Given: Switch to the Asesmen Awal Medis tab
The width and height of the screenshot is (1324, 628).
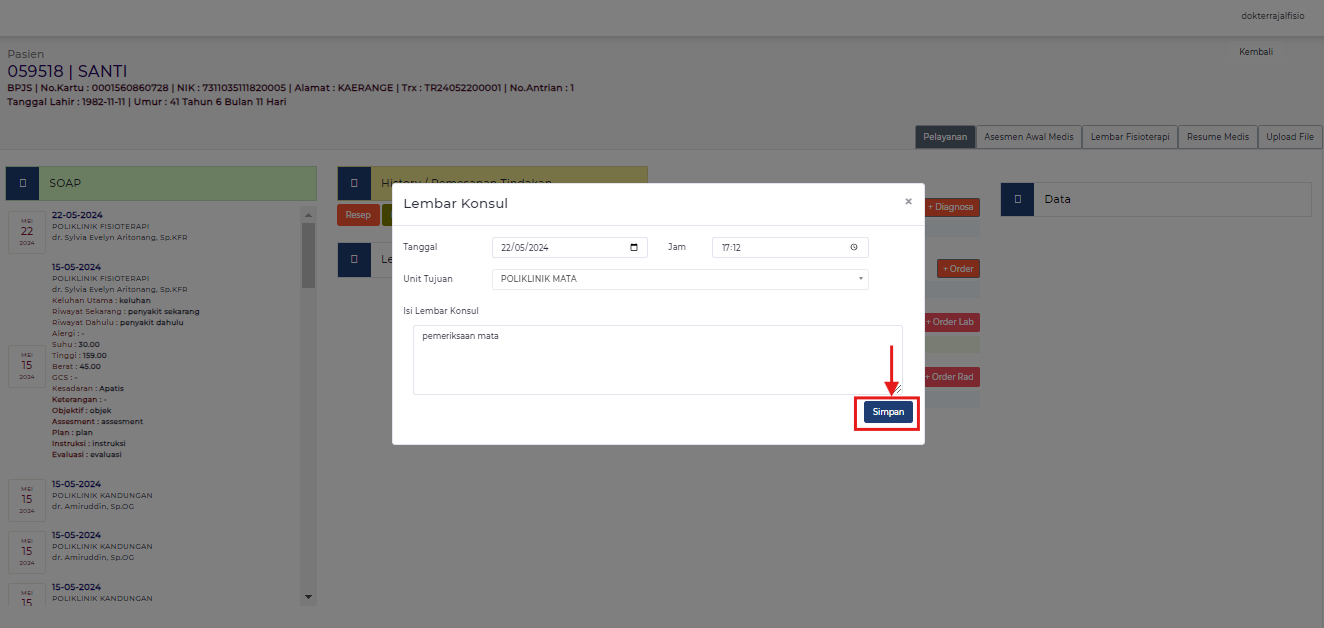Looking at the screenshot, I should (1029, 137).
